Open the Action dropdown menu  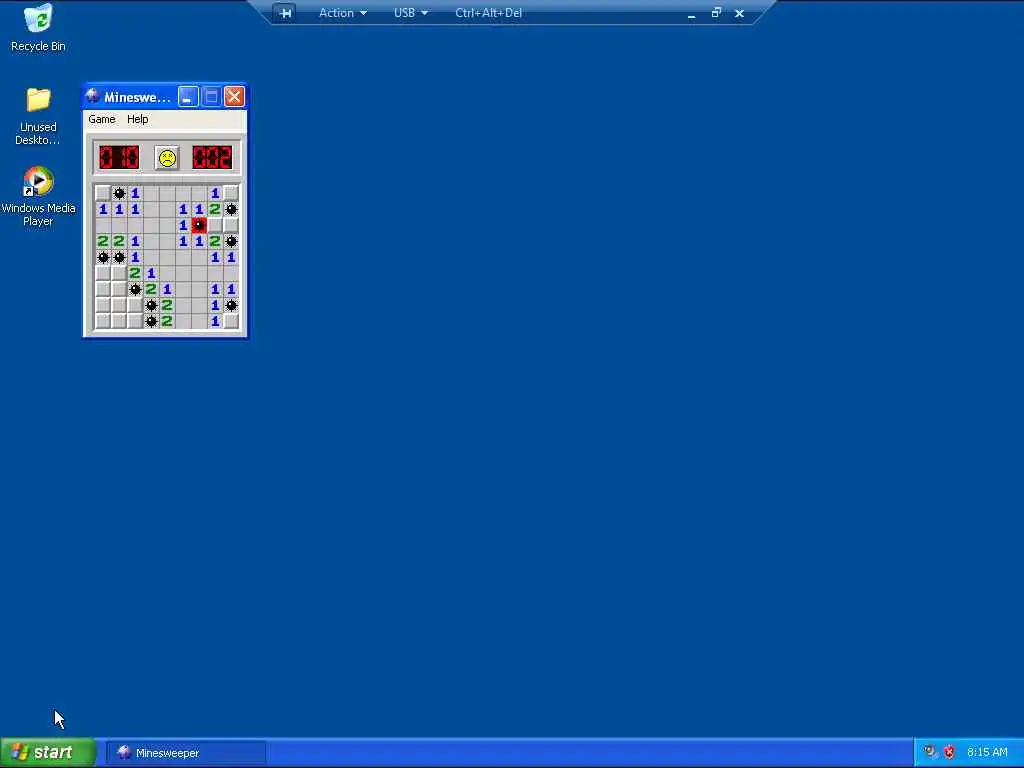click(x=342, y=13)
